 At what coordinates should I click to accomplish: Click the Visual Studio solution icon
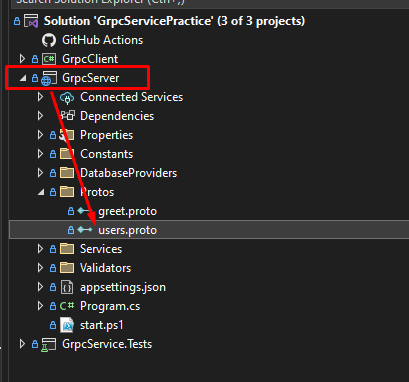[x=31, y=21]
